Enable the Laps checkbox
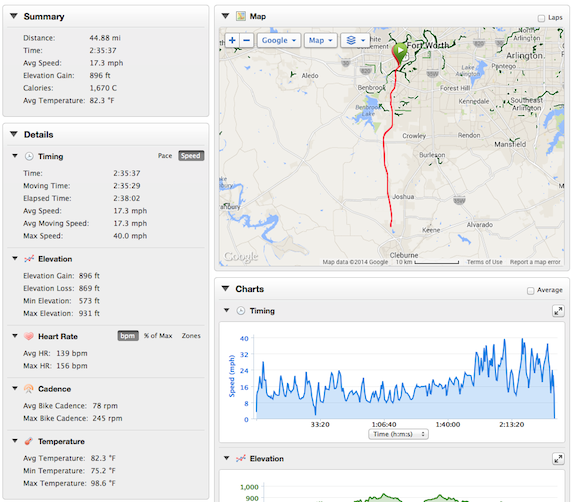This screenshot has height=502, width=576. click(541, 18)
